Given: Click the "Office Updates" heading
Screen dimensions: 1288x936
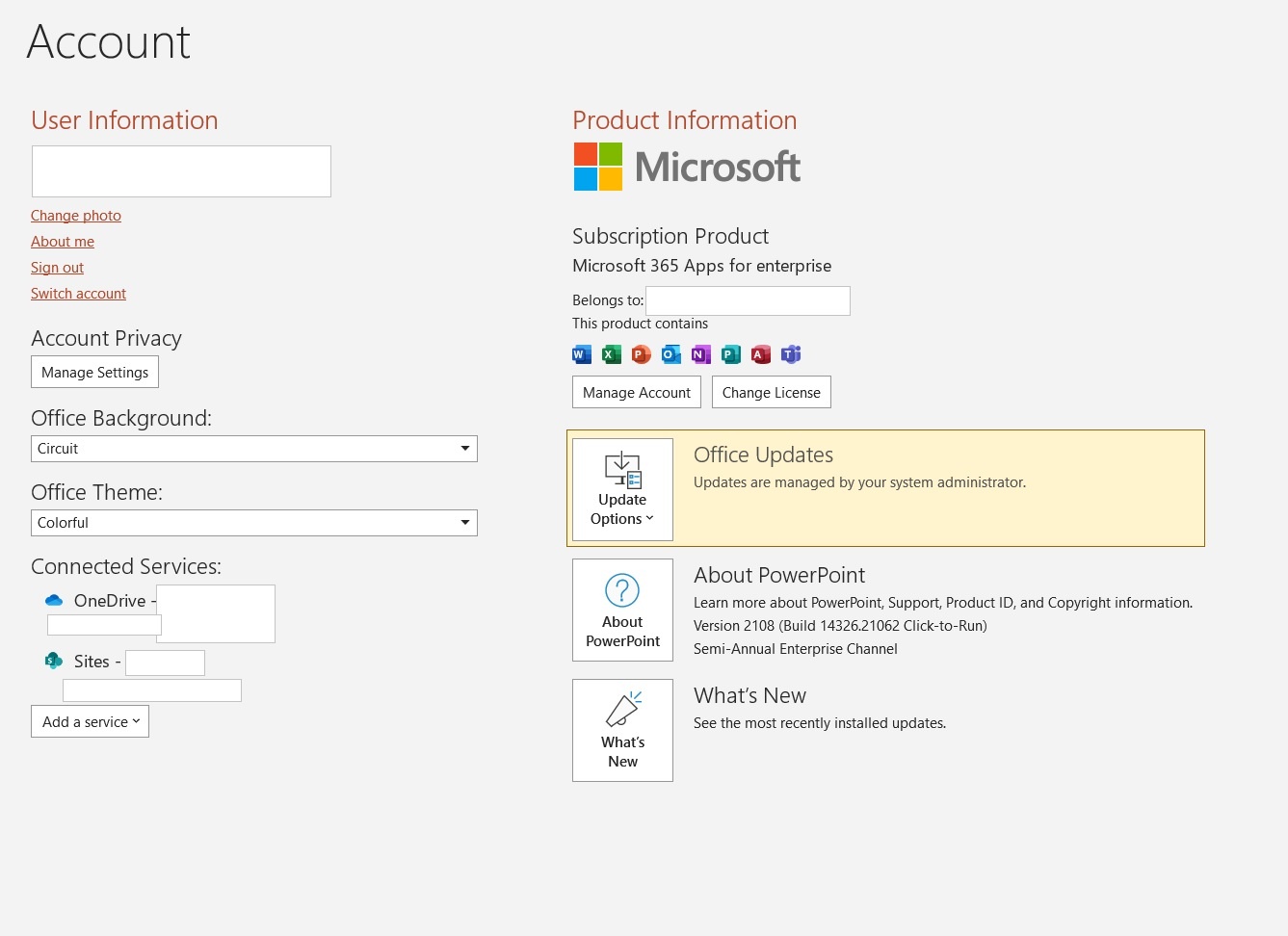Looking at the screenshot, I should (763, 455).
